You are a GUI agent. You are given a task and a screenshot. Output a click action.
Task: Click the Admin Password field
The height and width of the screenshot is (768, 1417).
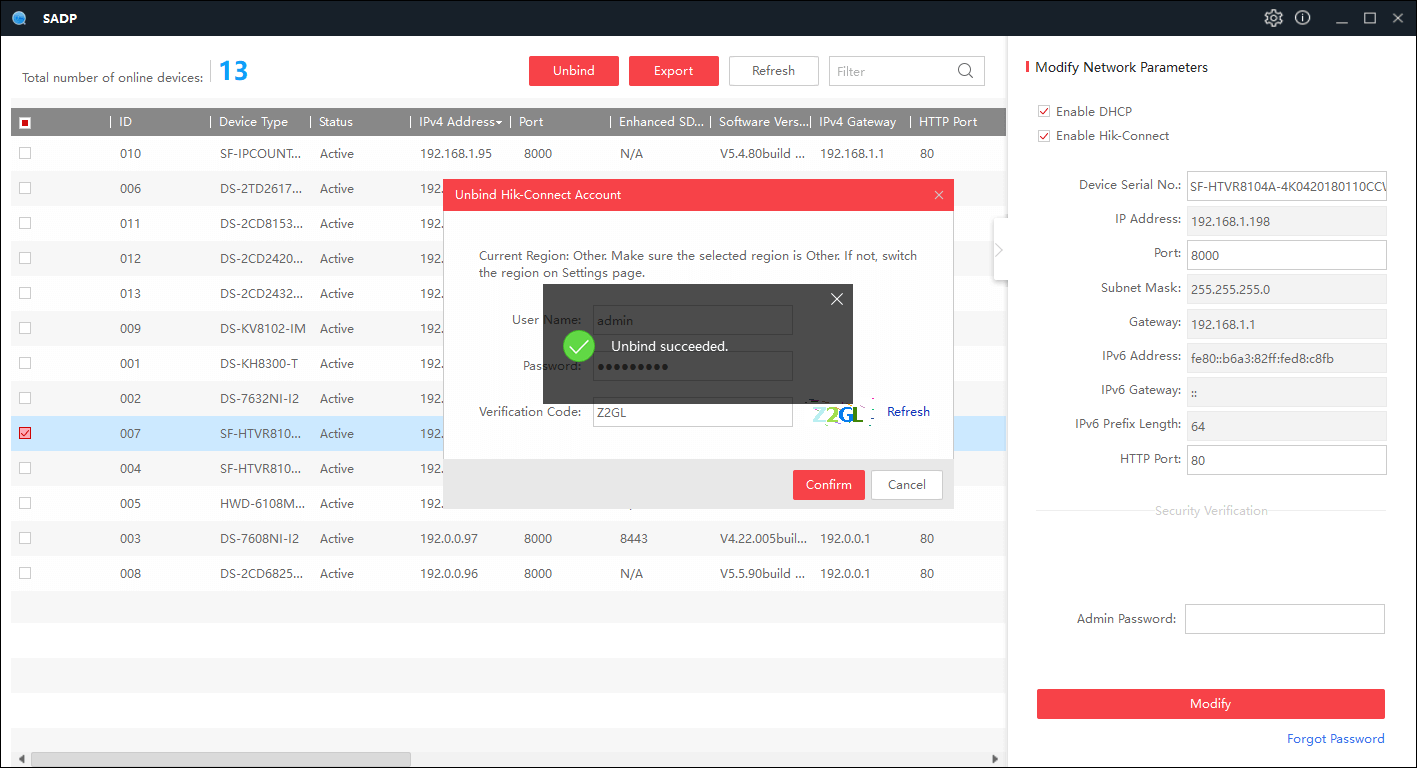click(1285, 619)
